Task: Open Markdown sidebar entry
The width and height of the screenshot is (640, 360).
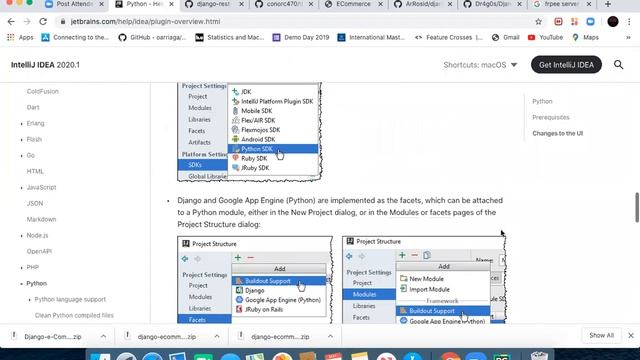Action: (x=41, y=220)
